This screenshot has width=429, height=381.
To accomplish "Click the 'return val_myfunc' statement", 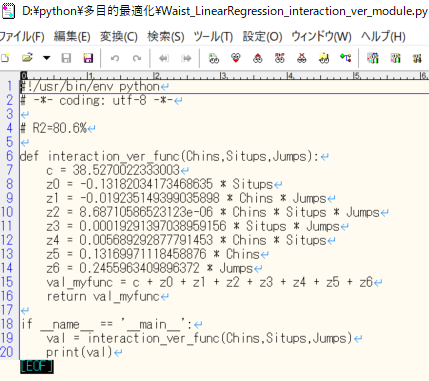I will pos(103,296).
